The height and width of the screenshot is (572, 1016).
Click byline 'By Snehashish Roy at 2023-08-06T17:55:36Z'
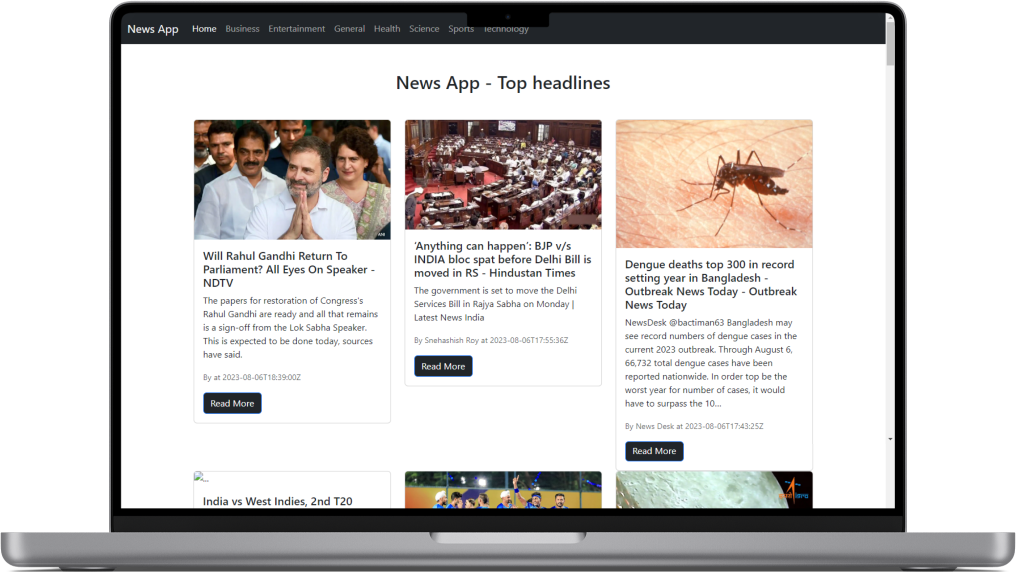click(x=491, y=340)
